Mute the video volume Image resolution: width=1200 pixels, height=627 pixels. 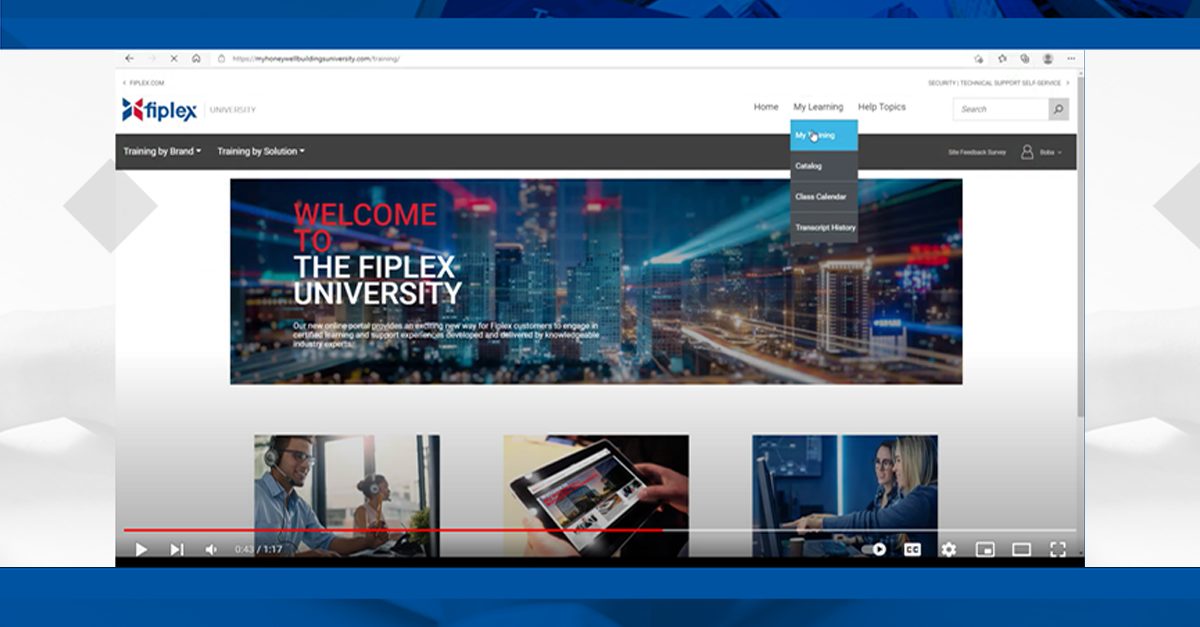[x=211, y=549]
